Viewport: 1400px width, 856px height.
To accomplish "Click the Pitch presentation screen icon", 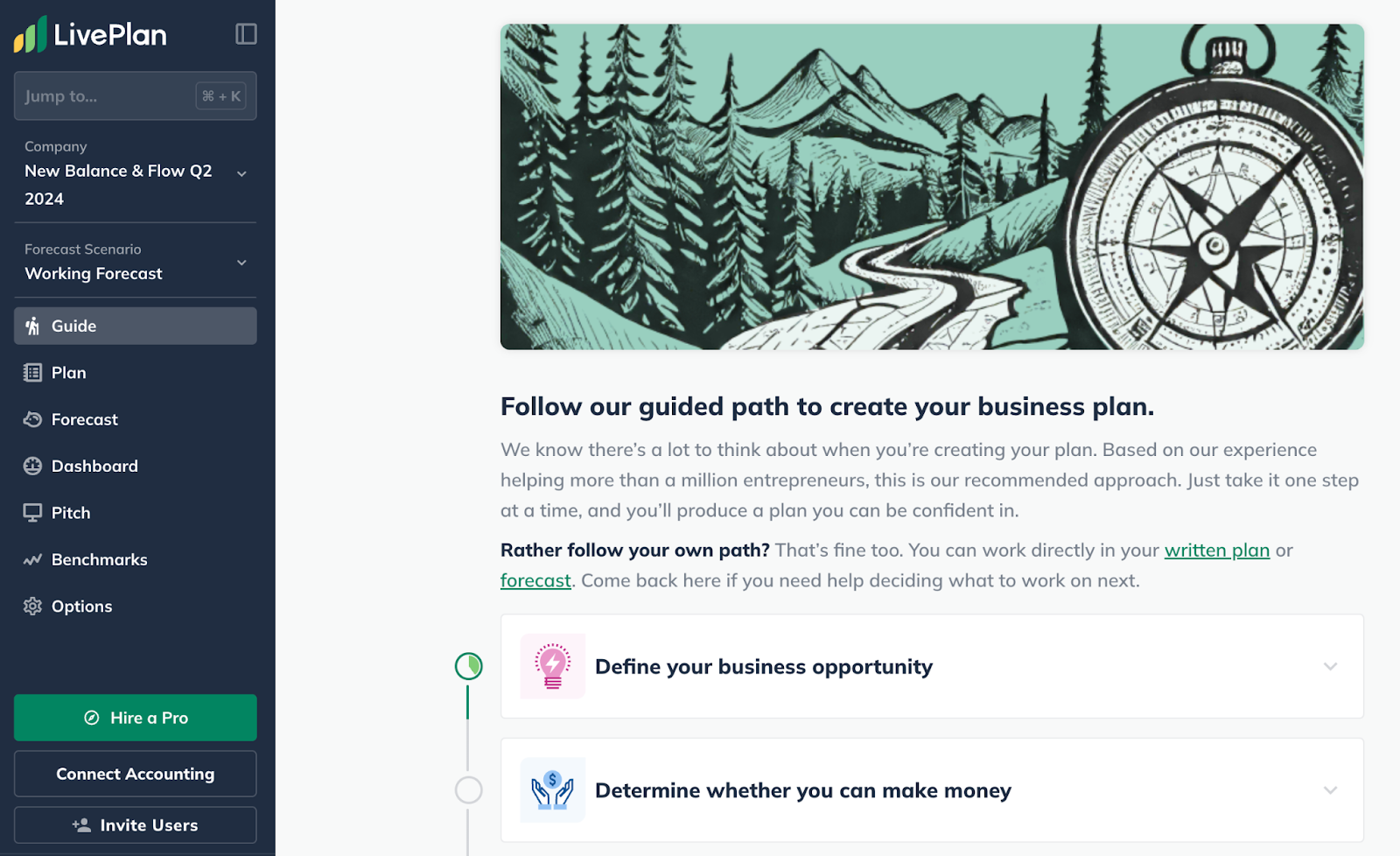I will 32,513.
